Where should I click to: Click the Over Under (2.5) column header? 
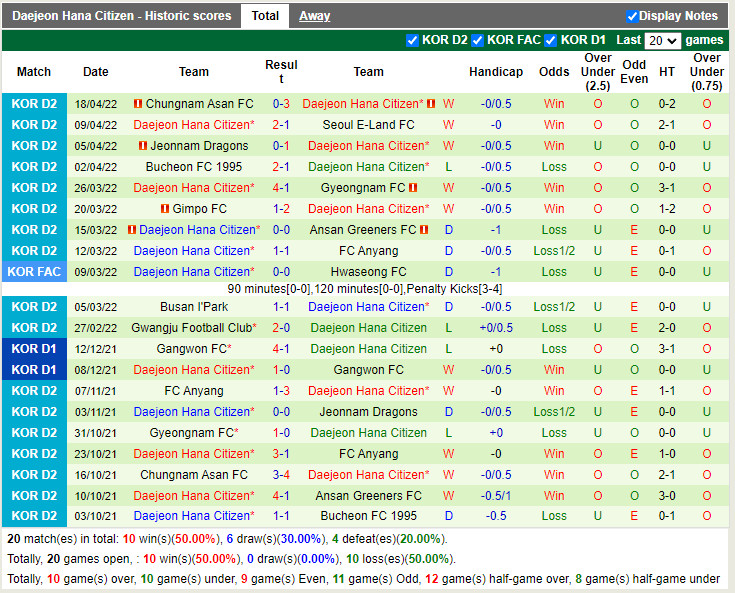tap(598, 72)
